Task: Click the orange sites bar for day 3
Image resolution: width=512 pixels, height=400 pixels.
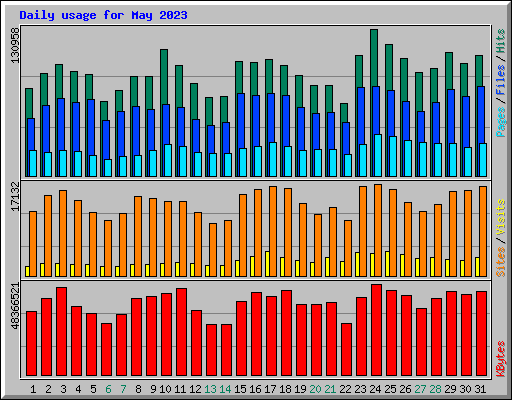Action: click(63, 233)
